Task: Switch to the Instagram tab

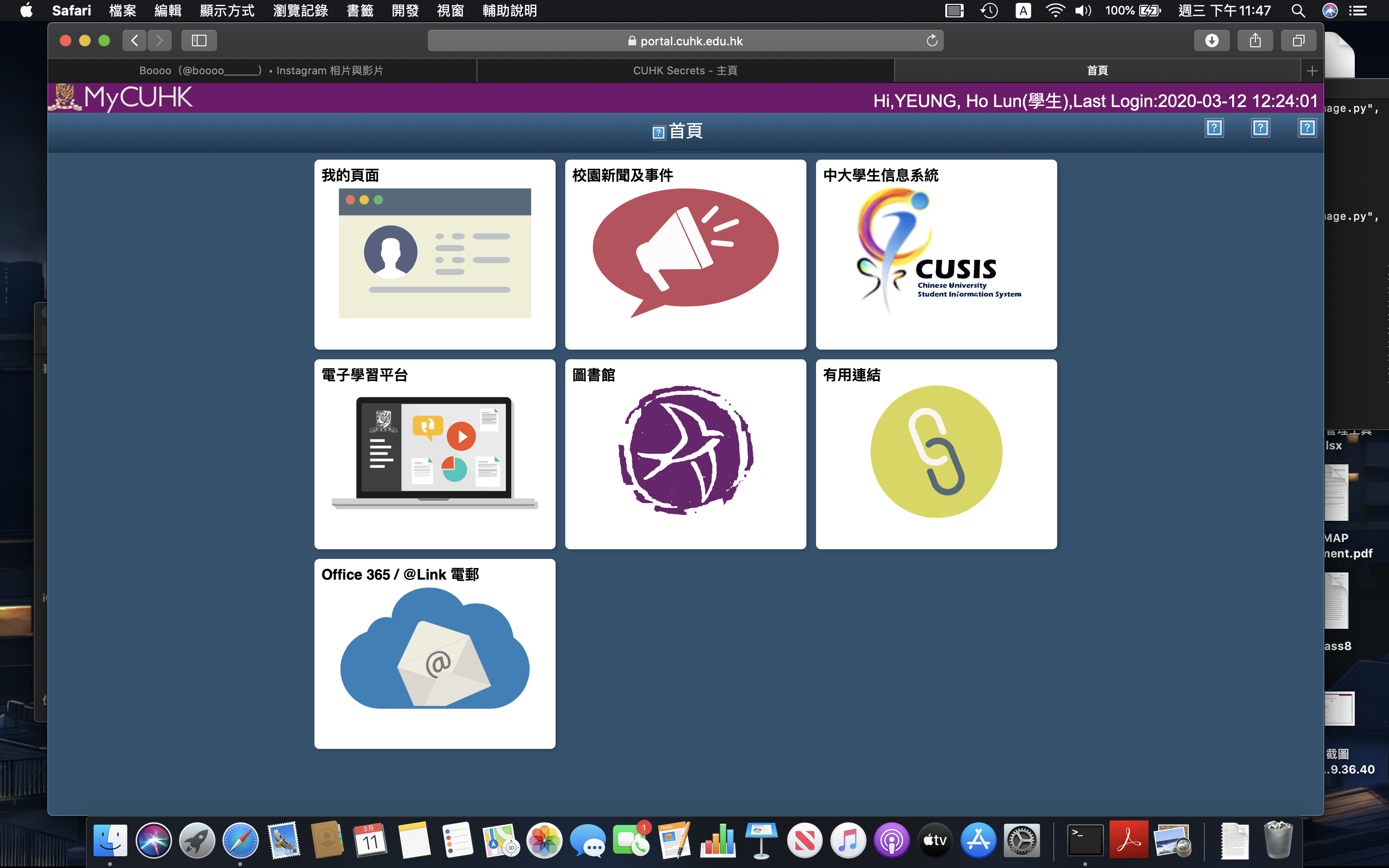Action: pos(261,70)
